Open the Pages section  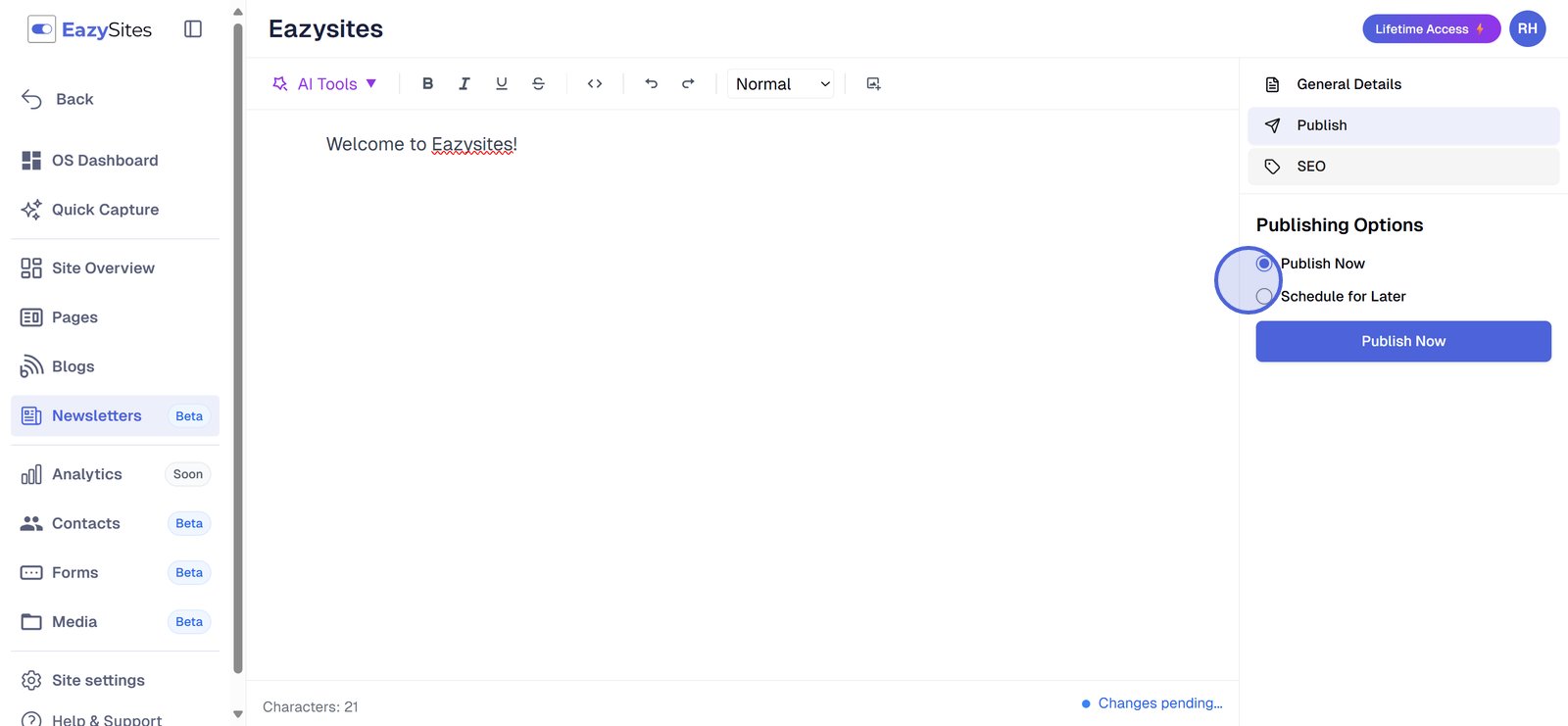115,317
